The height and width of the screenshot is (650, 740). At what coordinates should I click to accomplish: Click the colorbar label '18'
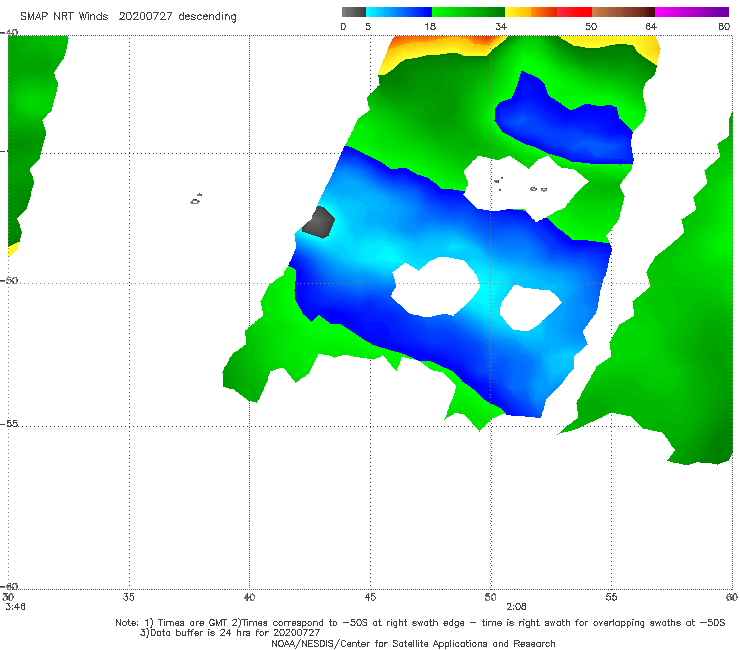pyautogui.click(x=430, y=26)
